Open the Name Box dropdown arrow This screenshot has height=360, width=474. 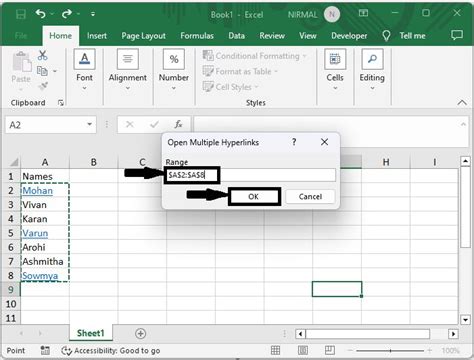click(89, 124)
